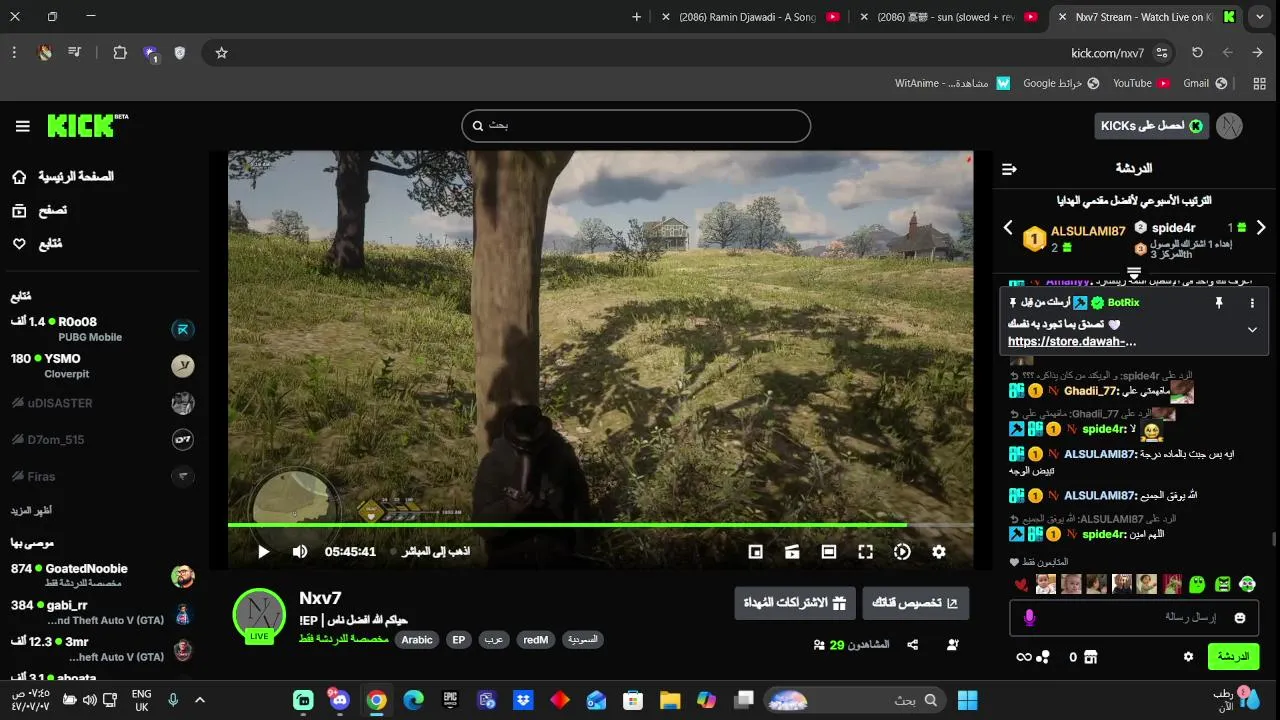The width and height of the screenshot is (1280, 720).
Task: Open channel points bubbles icon
Action: click(x=1044, y=657)
